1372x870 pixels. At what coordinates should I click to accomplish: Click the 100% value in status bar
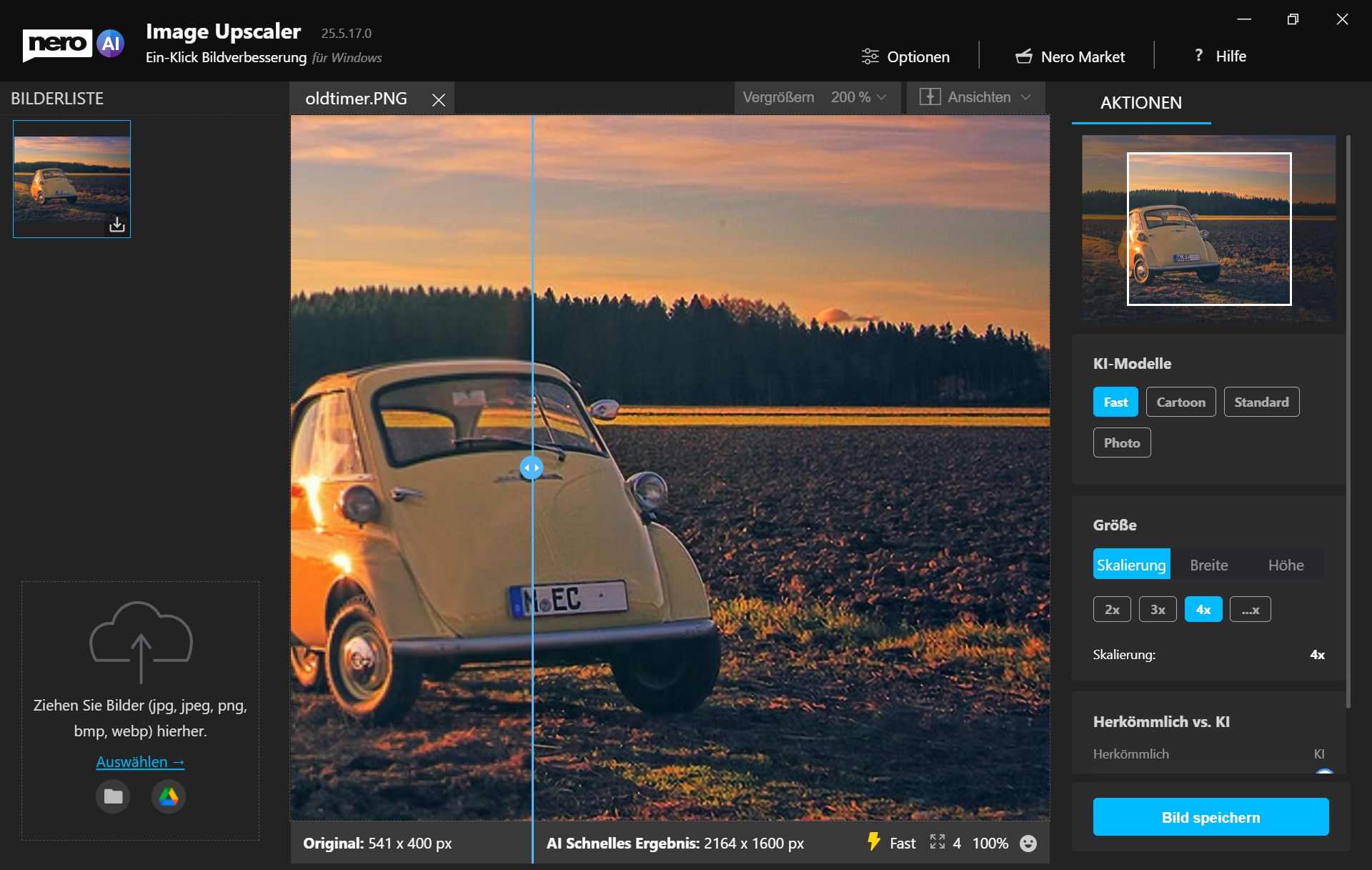pyautogui.click(x=990, y=844)
